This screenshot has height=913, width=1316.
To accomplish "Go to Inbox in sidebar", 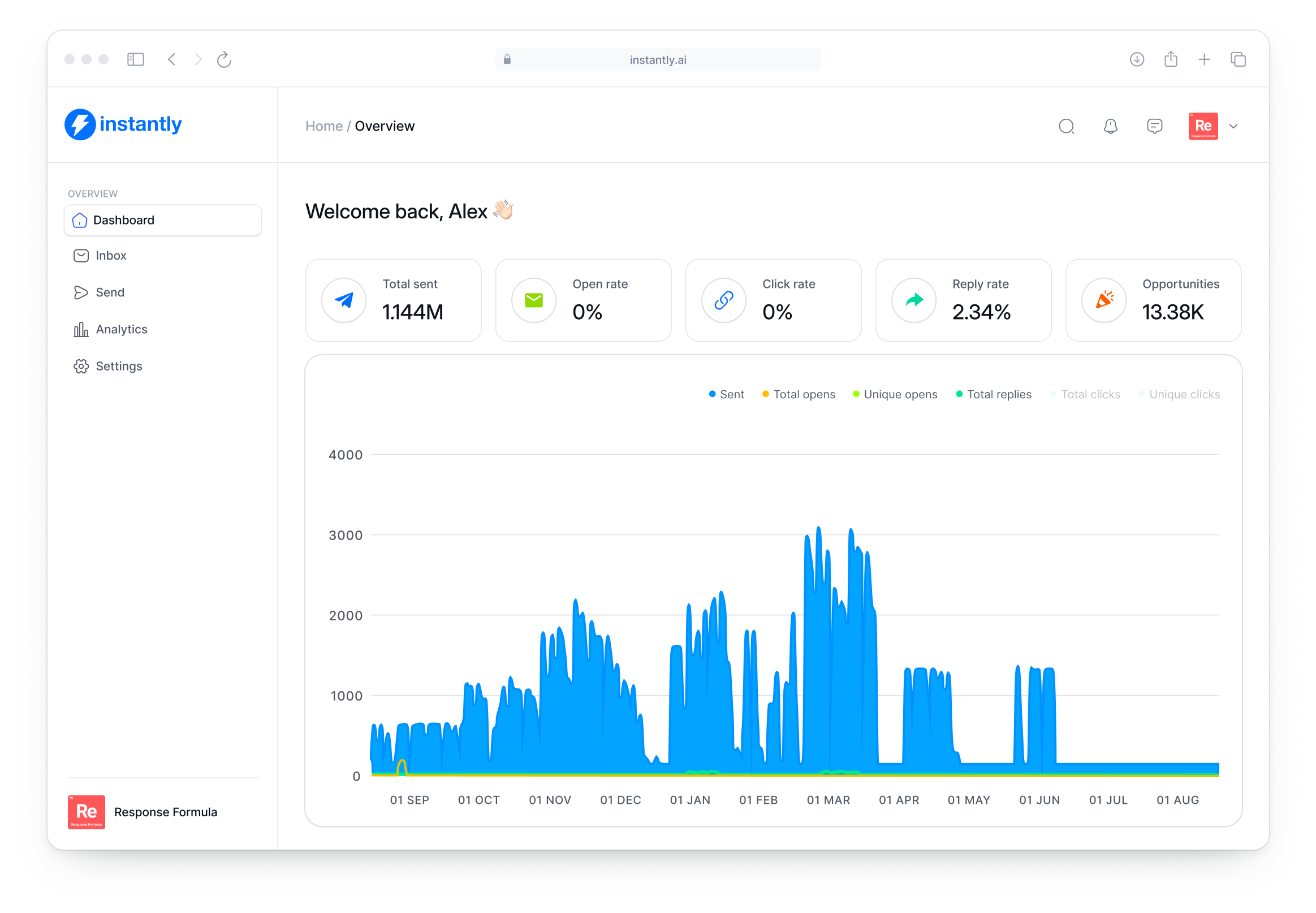I will tap(111, 256).
